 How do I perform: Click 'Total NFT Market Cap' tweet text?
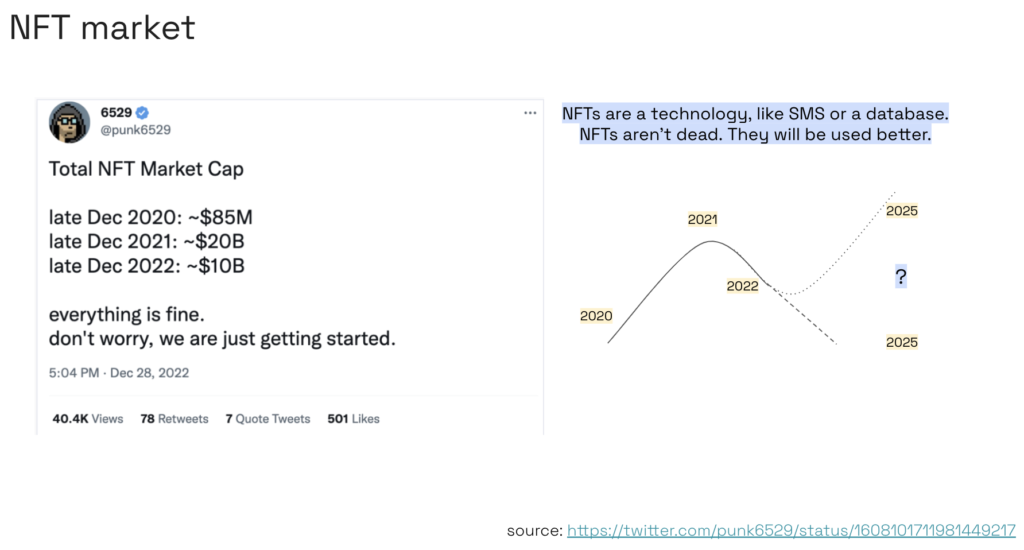[146, 169]
